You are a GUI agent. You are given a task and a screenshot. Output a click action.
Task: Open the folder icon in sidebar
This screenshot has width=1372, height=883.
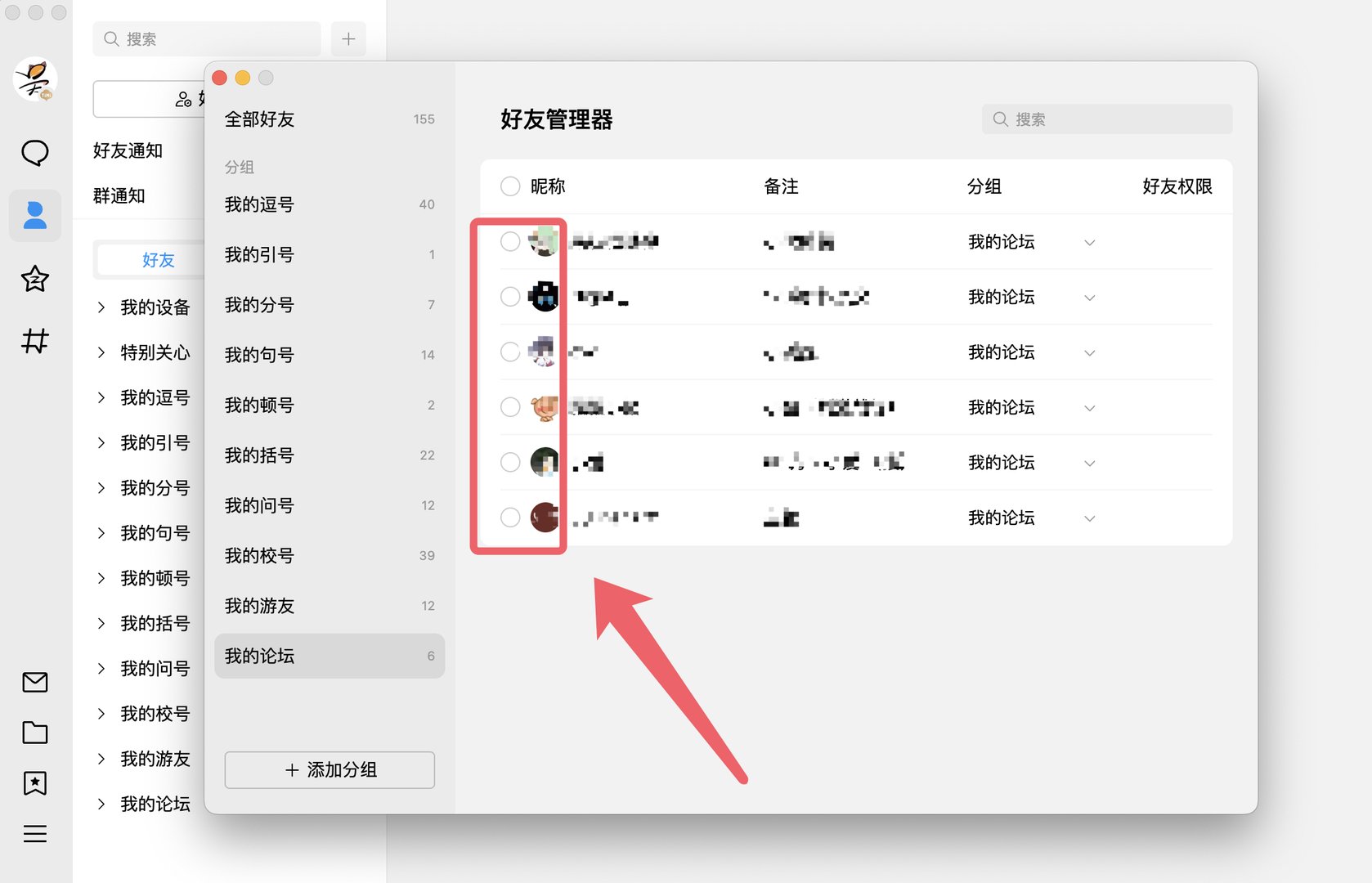point(35,733)
